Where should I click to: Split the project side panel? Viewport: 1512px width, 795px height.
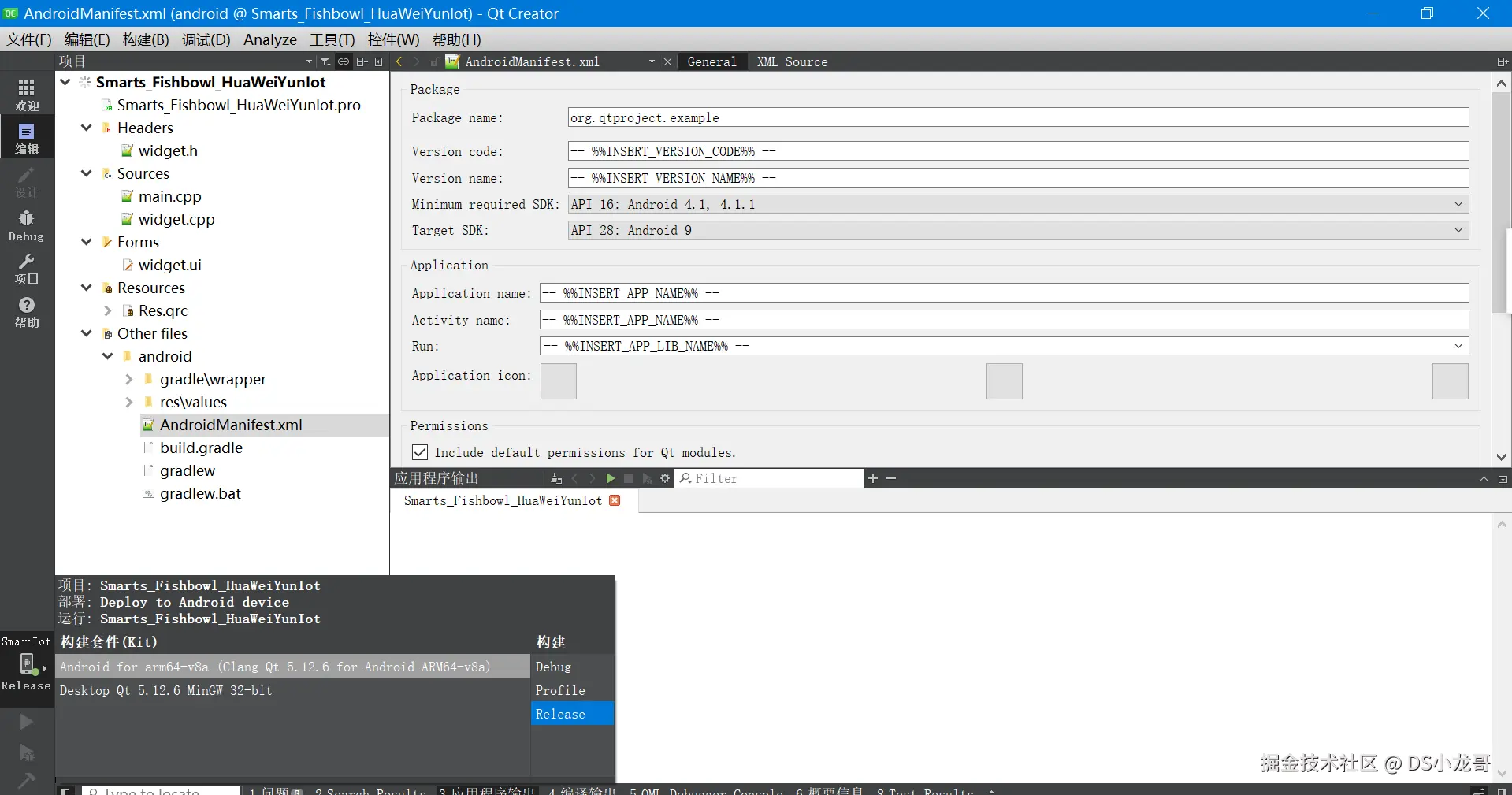coord(362,61)
